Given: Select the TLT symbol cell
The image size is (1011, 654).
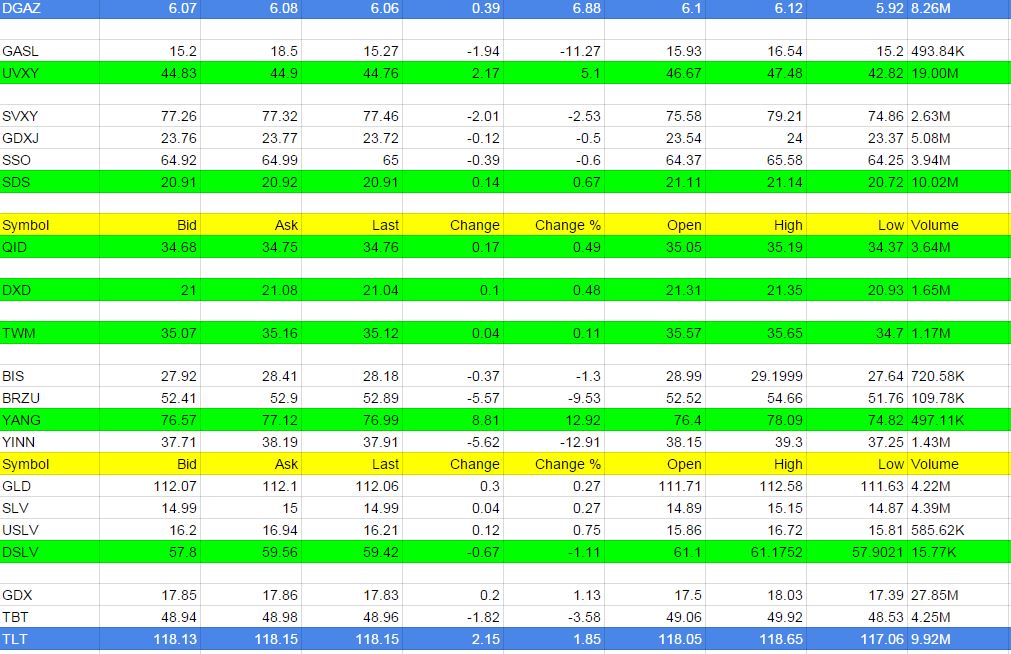Looking at the screenshot, I should (x=50, y=639).
